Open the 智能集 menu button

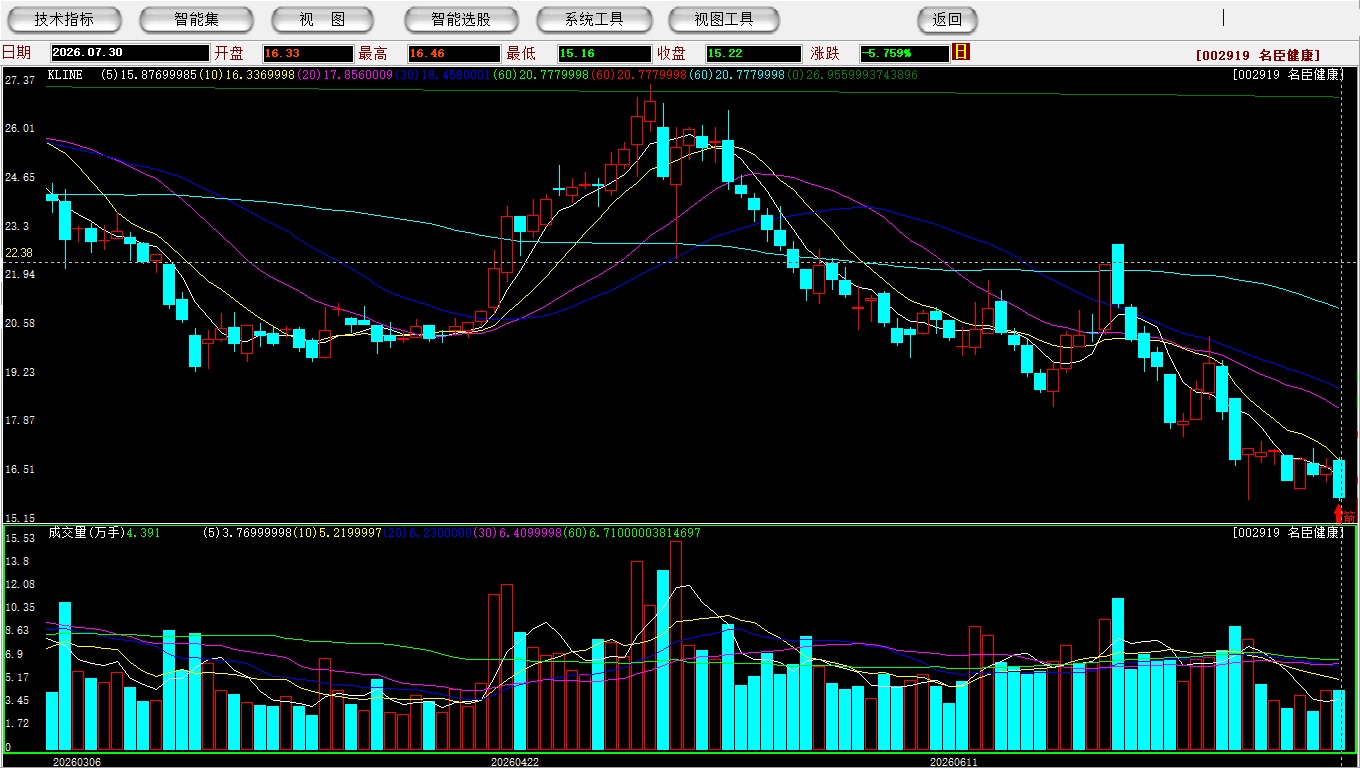197,19
